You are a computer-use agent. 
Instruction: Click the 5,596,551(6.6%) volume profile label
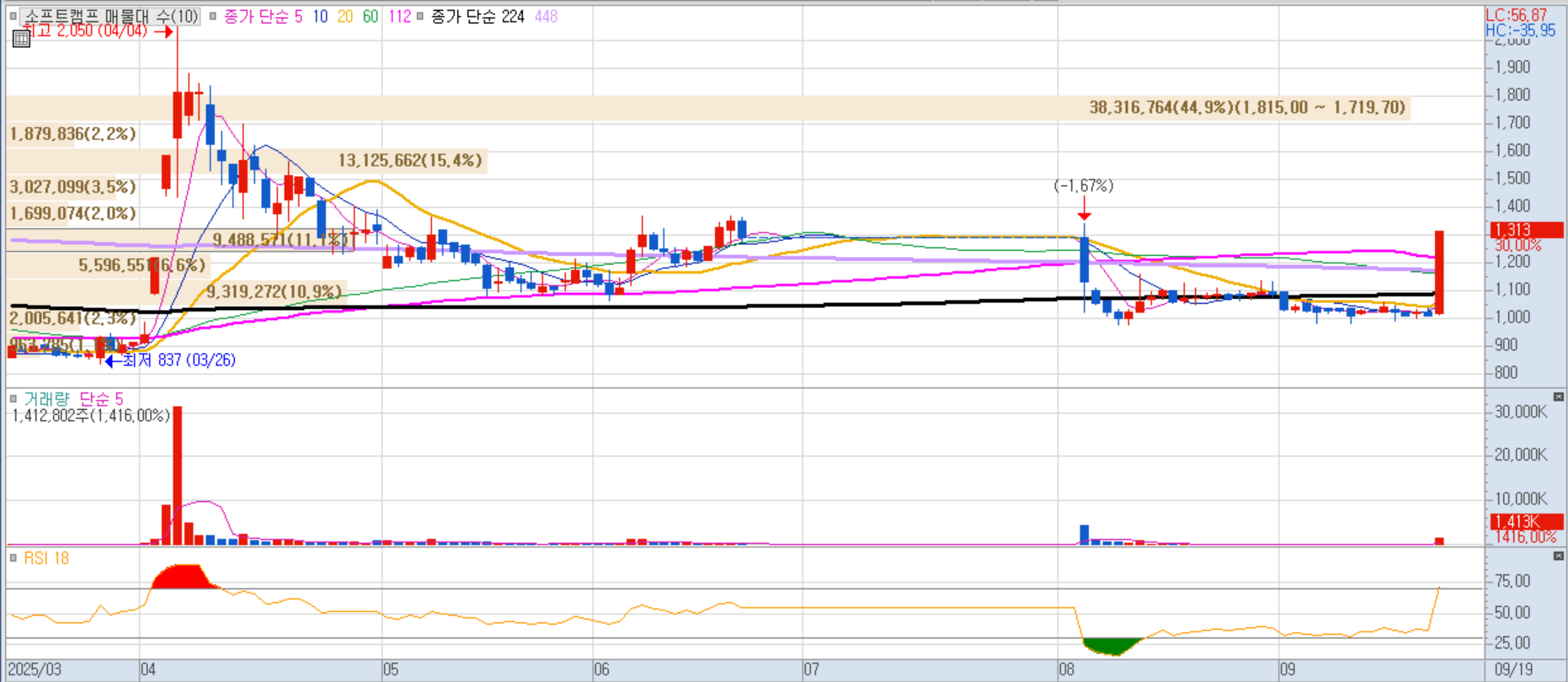coord(142,265)
